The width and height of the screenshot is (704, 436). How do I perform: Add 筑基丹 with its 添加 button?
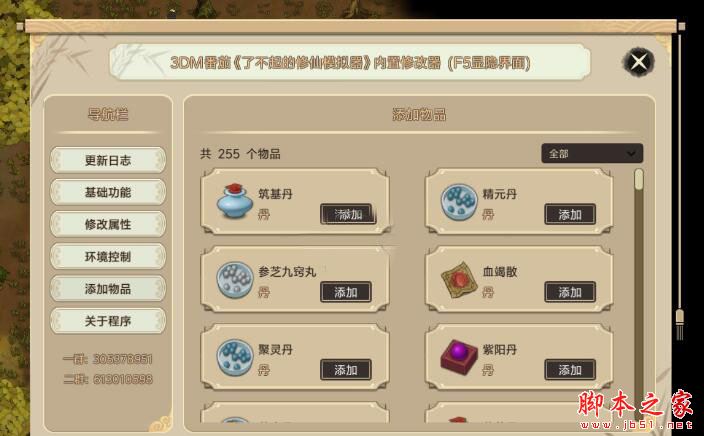point(348,214)
